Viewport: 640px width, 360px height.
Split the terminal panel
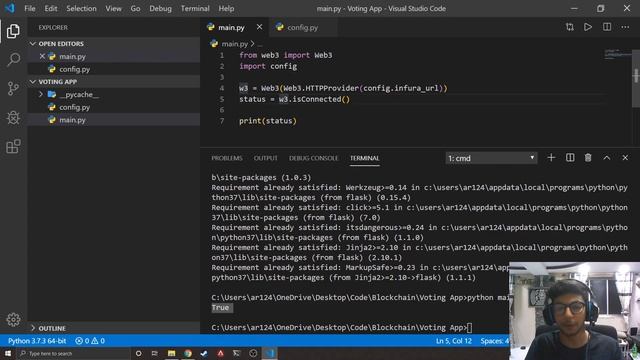pos(570,158)
